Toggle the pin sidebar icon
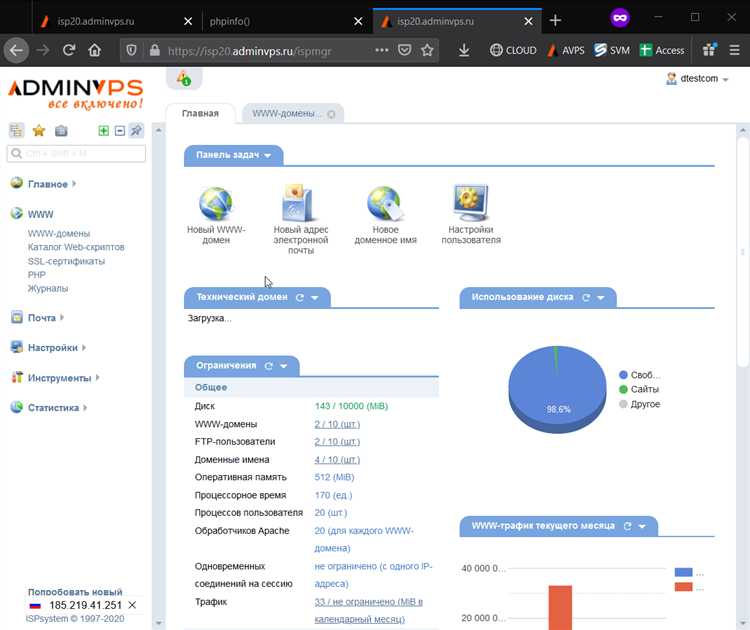The image size is (750, 630). tap(136, 130)
